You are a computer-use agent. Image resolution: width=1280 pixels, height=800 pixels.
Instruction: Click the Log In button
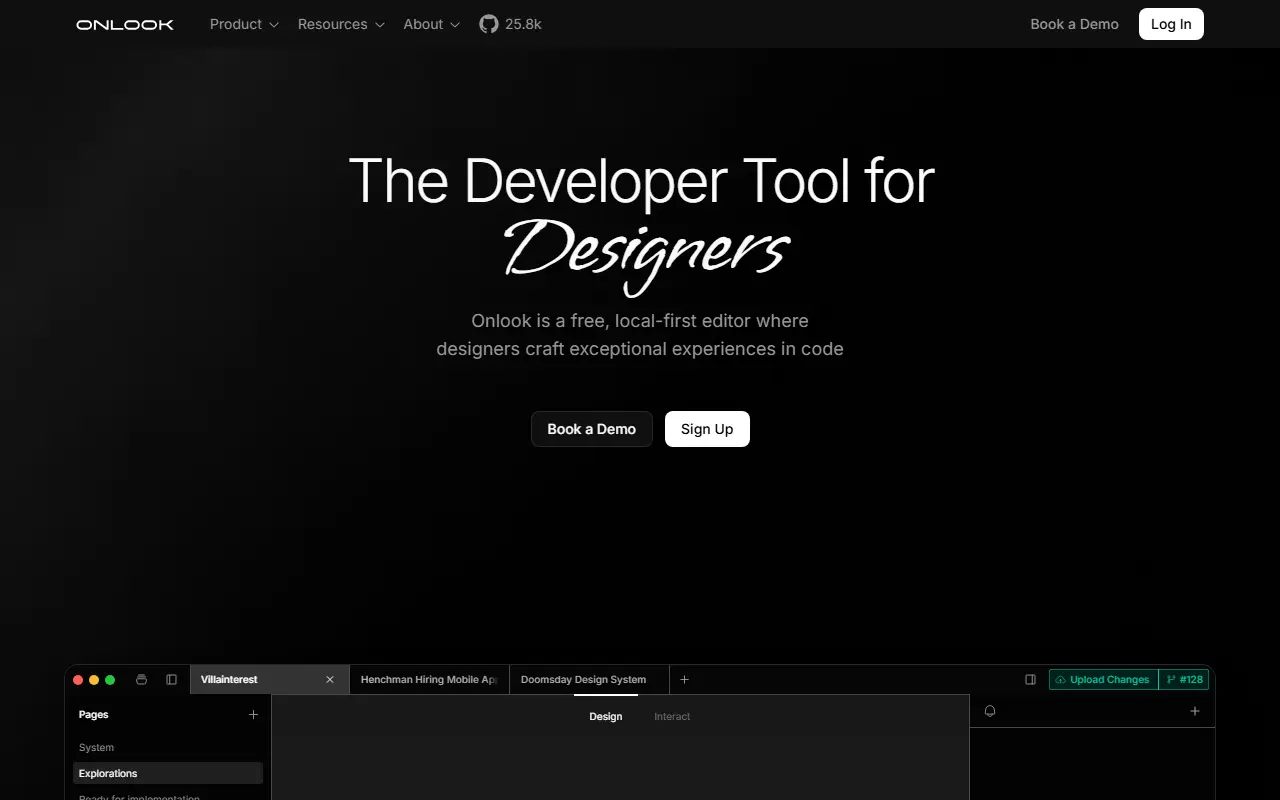1171,24
